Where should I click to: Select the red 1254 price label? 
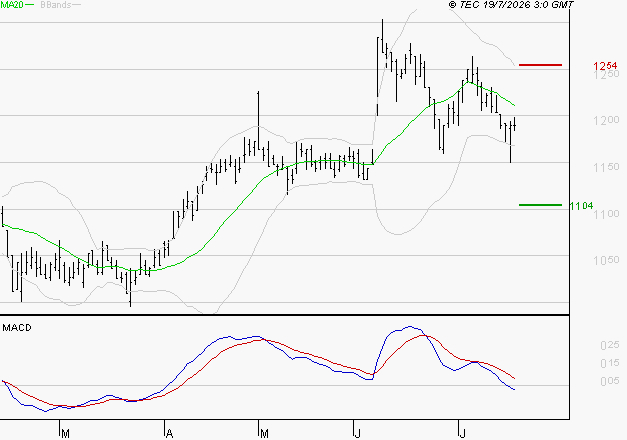605,66
